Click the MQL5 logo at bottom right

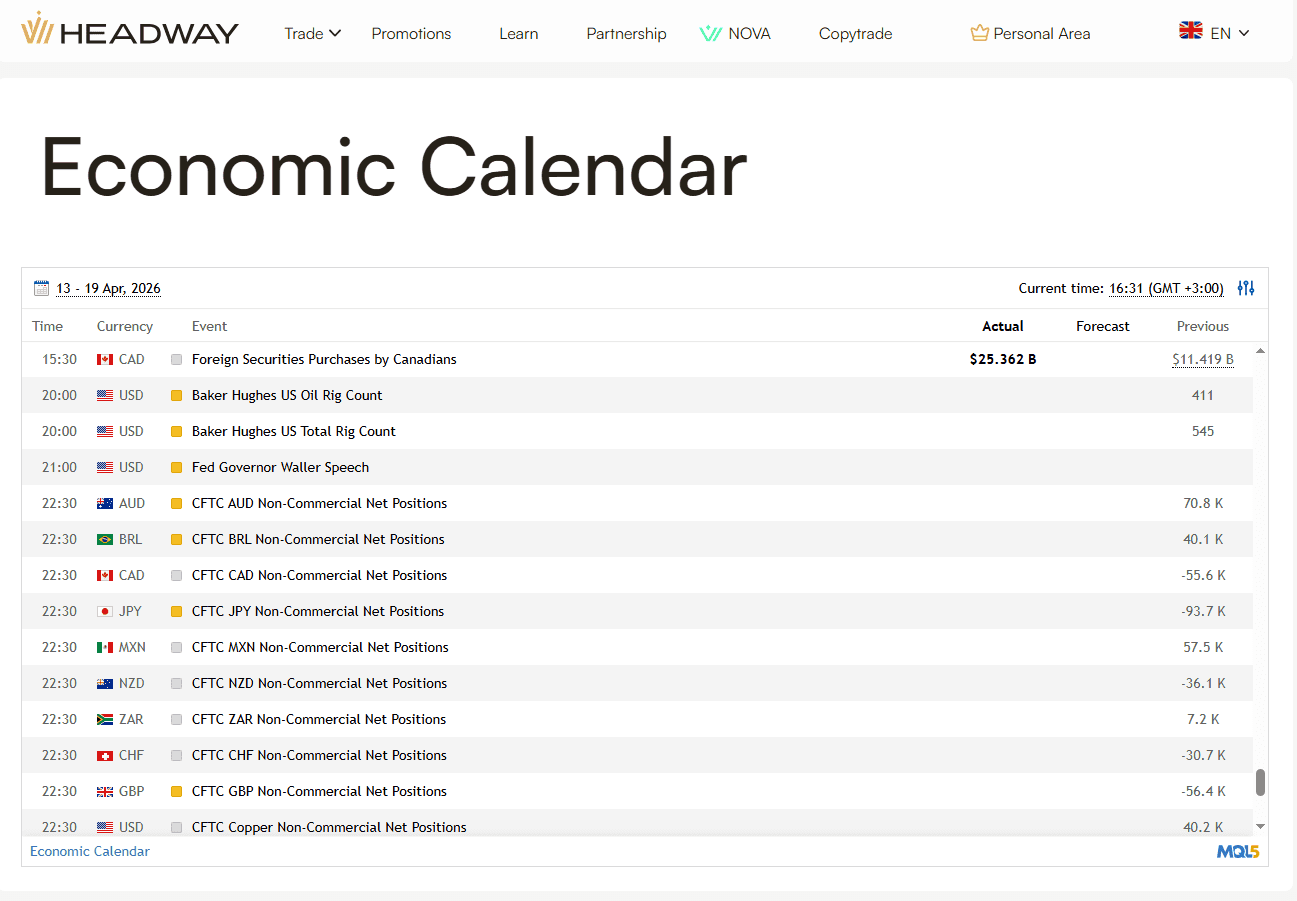[1237, 851]
